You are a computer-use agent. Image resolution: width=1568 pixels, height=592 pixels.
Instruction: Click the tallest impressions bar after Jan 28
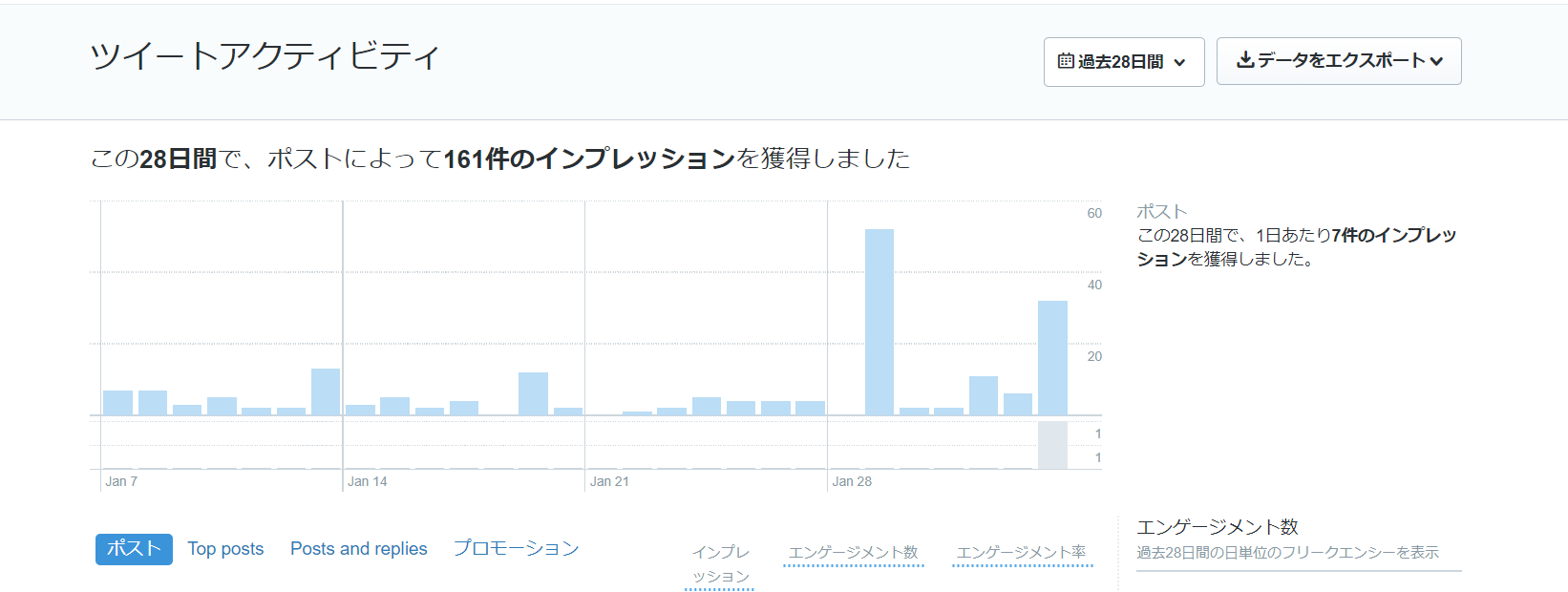[879, 322]
